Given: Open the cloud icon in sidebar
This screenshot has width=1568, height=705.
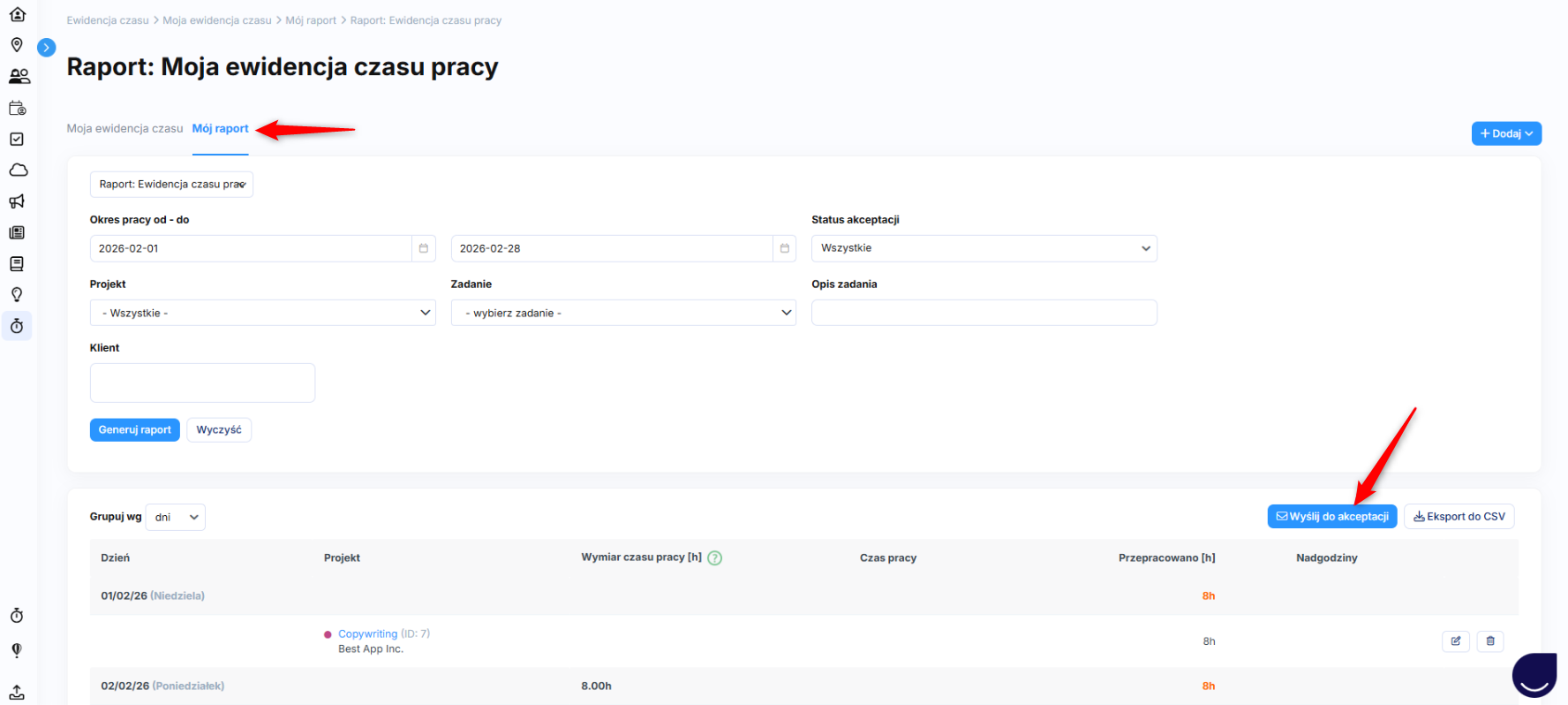Looking at the screenshot, I should pos(18,170).
